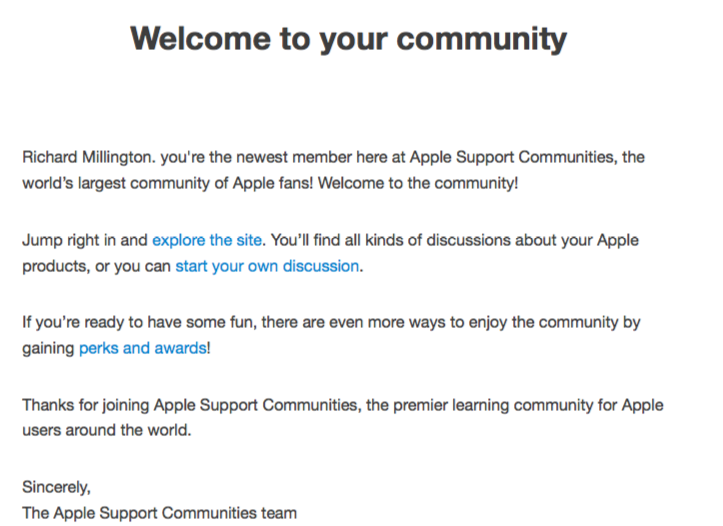
Task: Select the 'Sincerely,' closing line
Action: click(56, 487)
